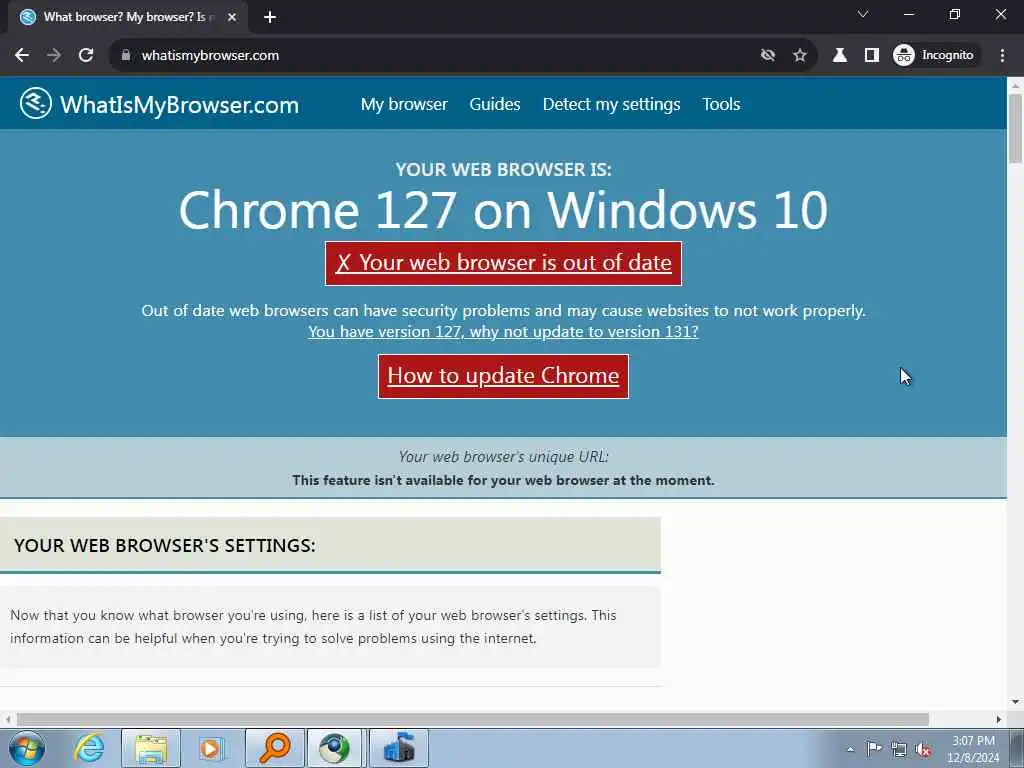Switch to the Chrome taskbar icon
This screenshot has height=768, width=1024.
click(x=334, y=748)
